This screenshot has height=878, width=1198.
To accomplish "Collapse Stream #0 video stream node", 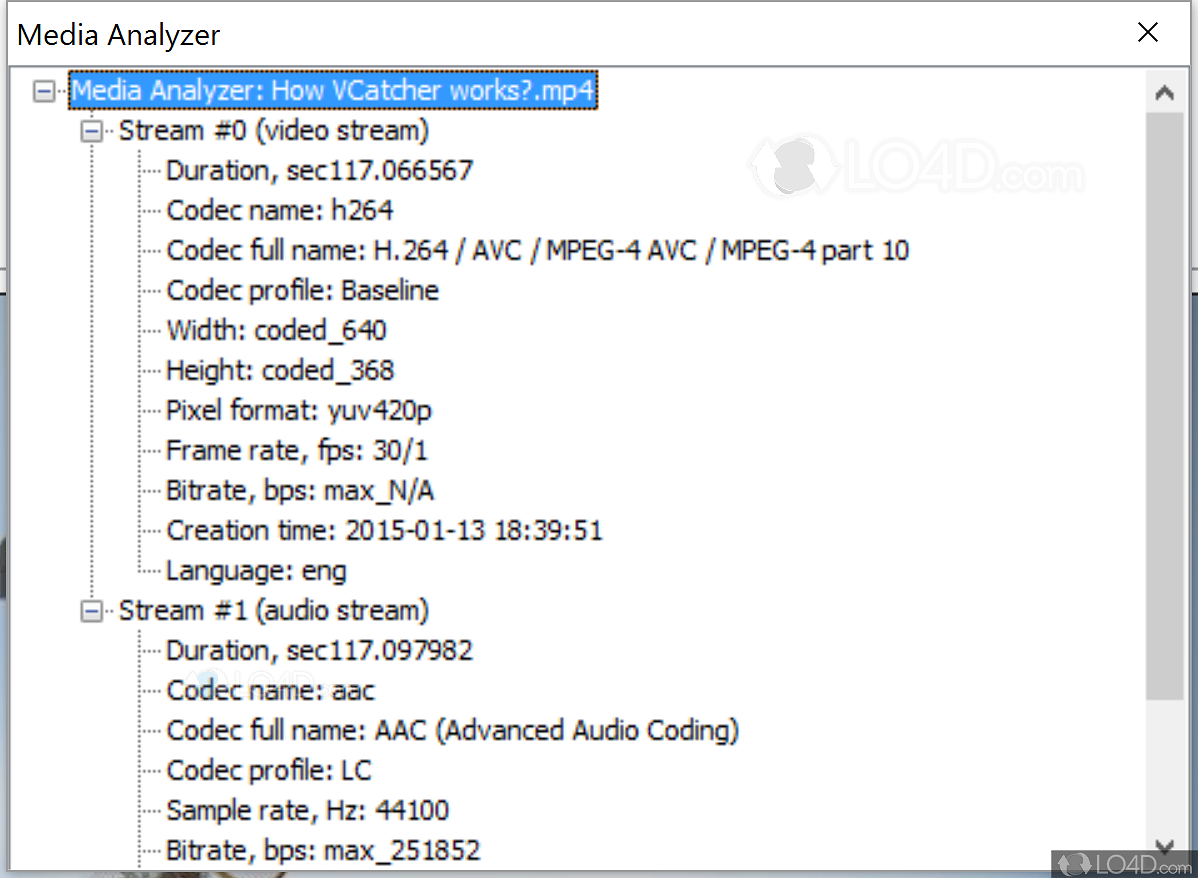I will 92,131.
